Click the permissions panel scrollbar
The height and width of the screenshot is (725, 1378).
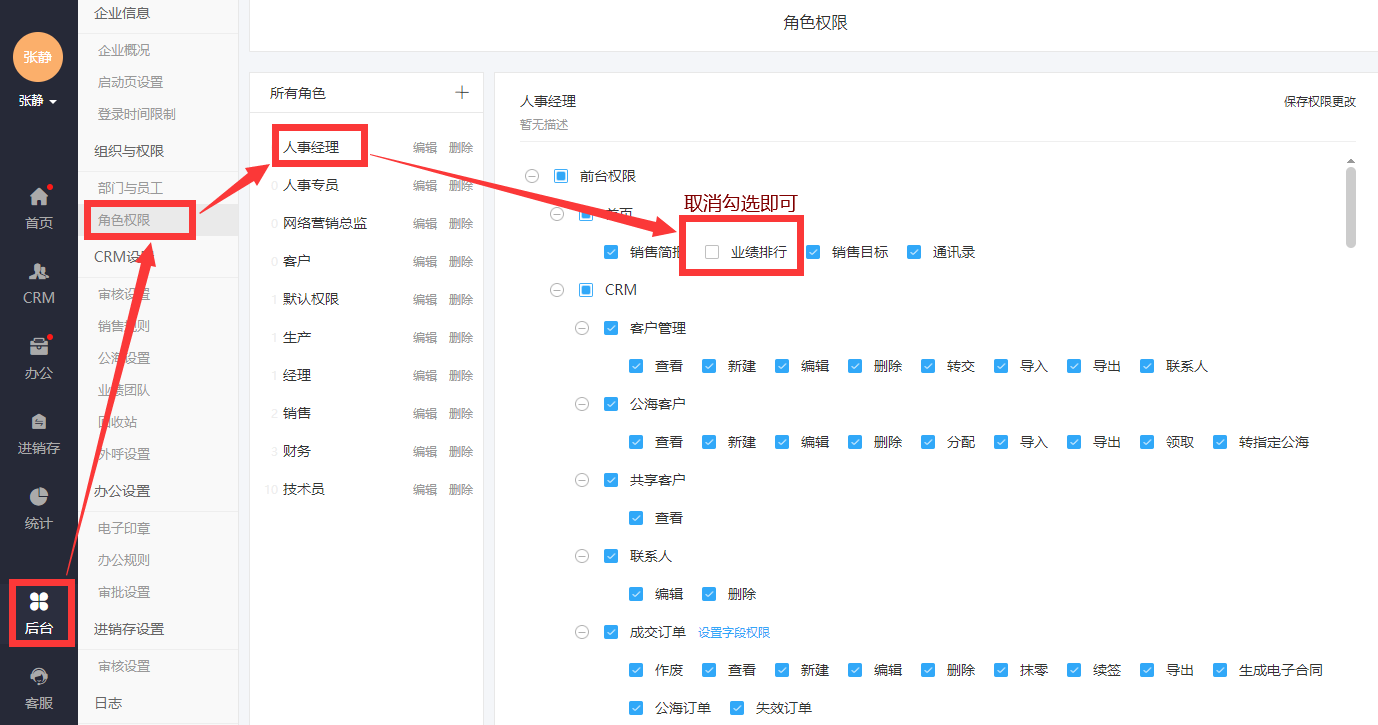click(x=1351, y=207)
